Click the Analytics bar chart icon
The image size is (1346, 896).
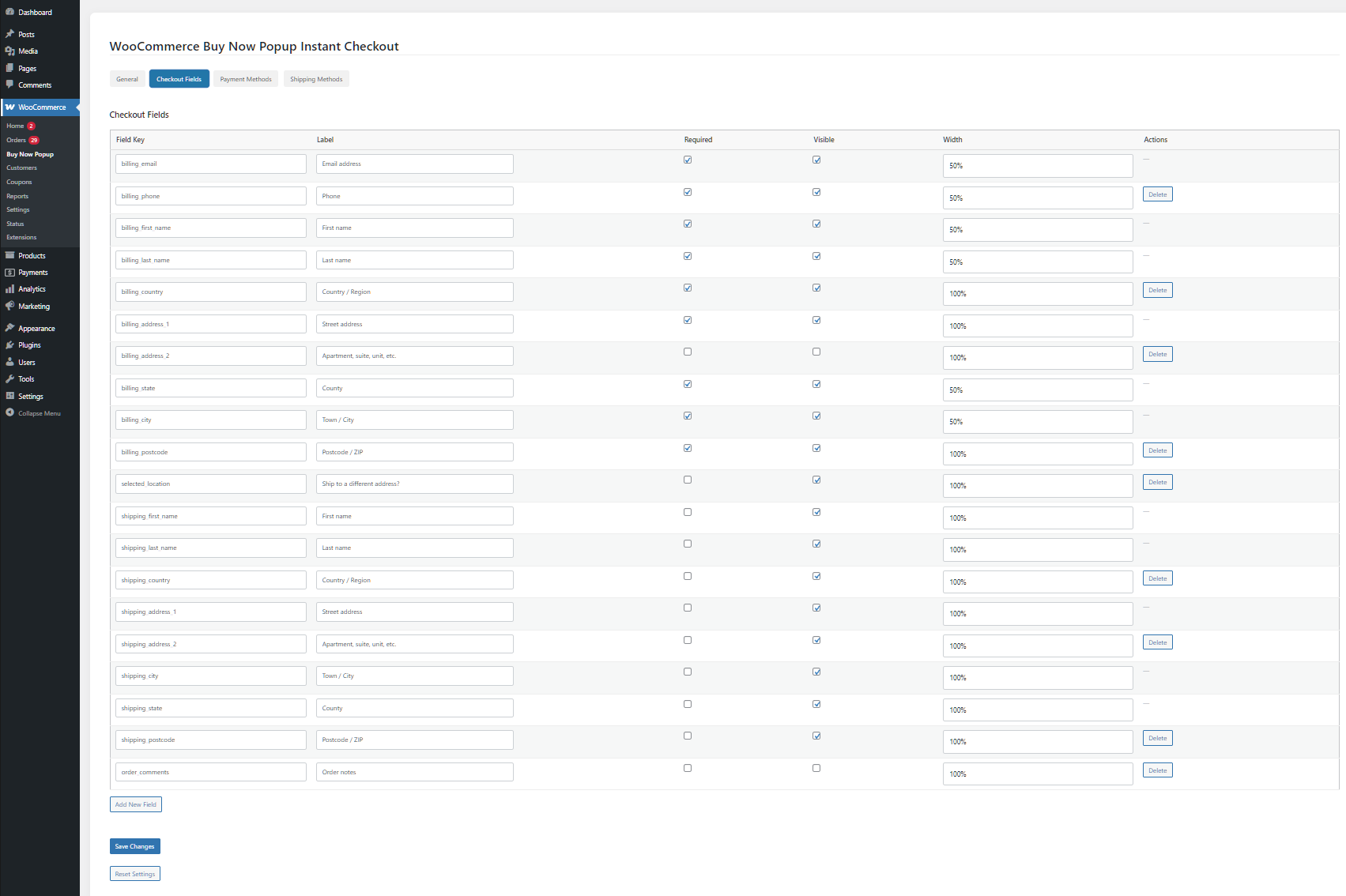(9, 289)
